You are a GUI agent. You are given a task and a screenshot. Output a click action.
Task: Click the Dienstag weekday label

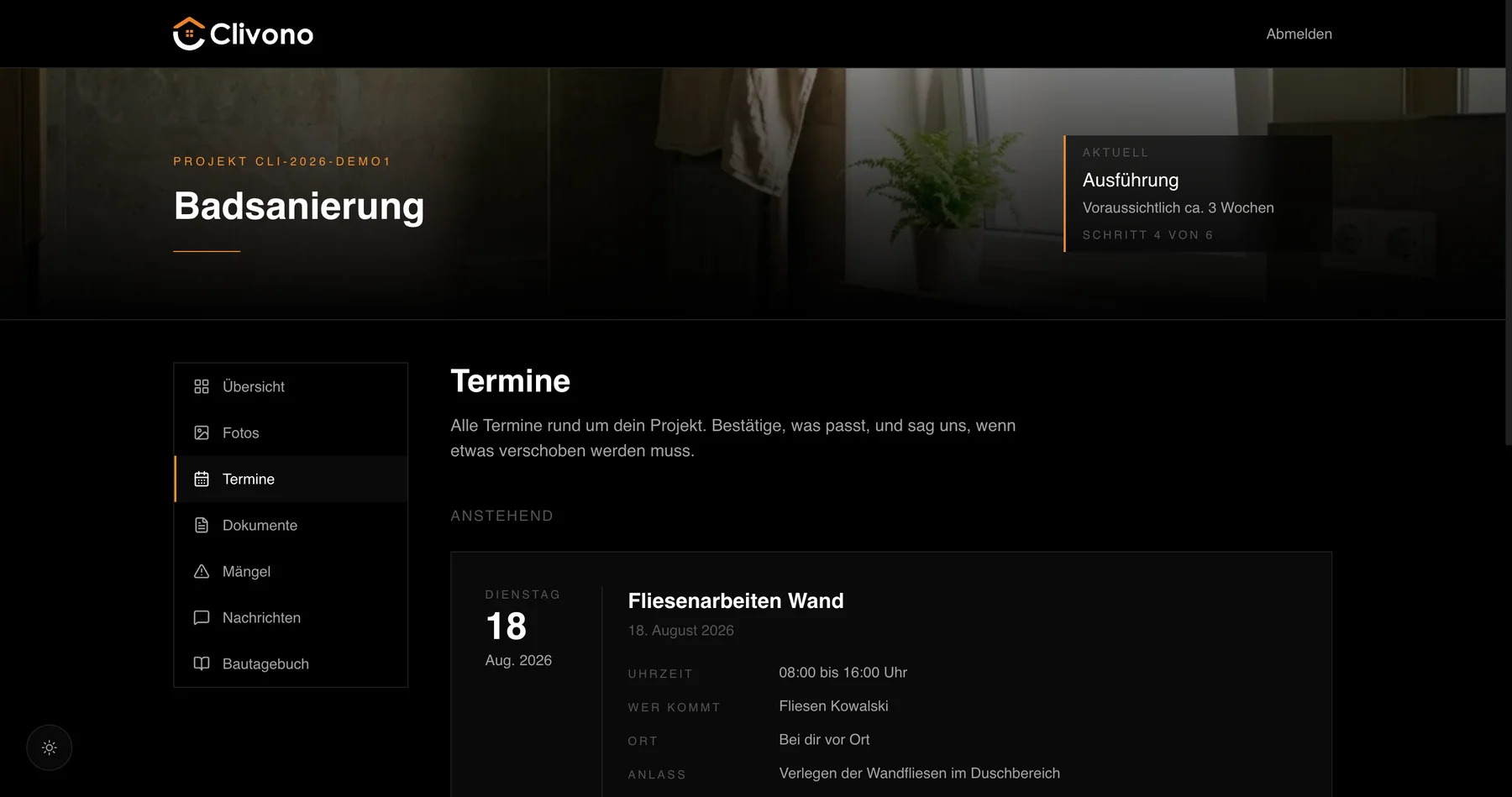[522, 595]
